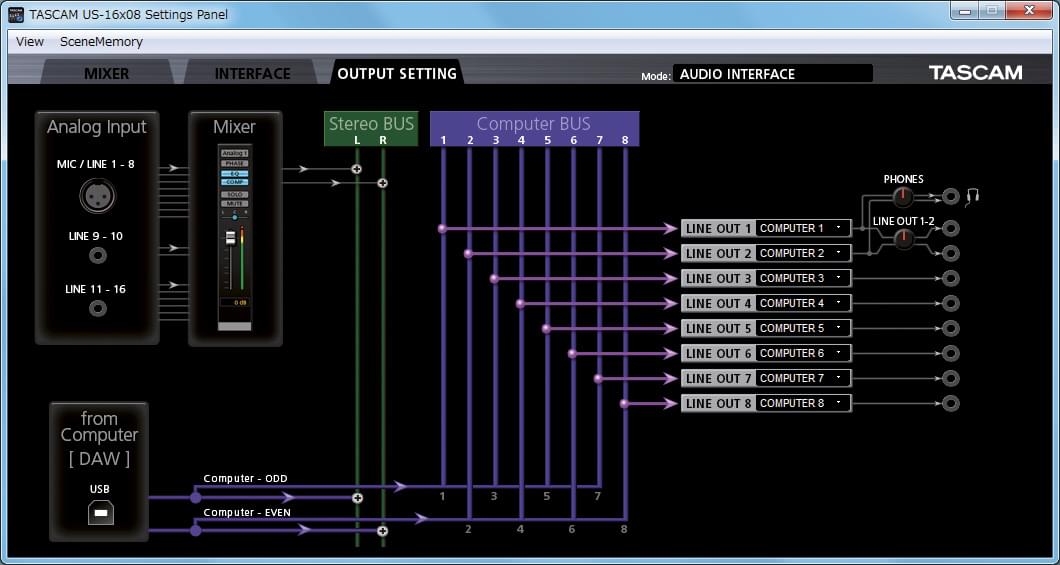The image size is (1060, 565).
Task: Click the LINE OUT 3 output jack icon
Action: (950, 278)
